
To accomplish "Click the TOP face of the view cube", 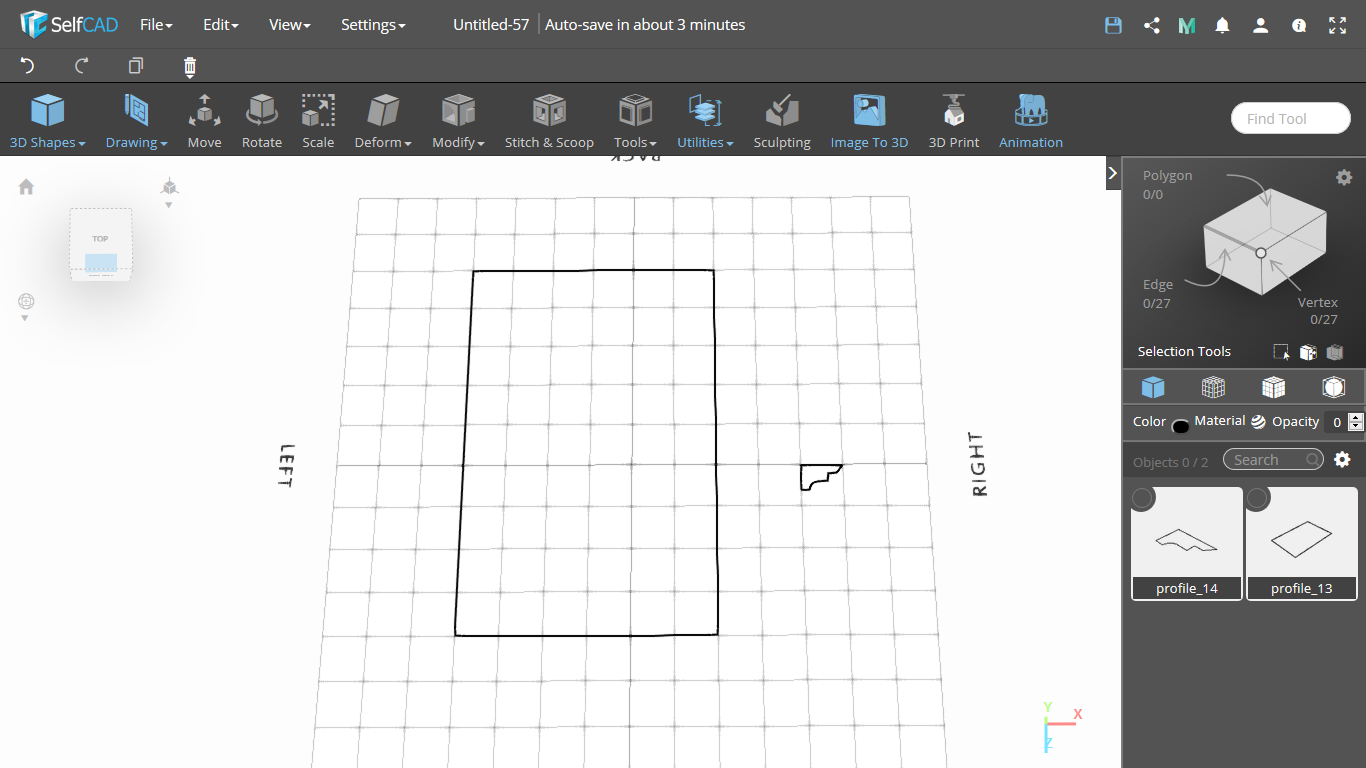I will (x=100, y=239).
